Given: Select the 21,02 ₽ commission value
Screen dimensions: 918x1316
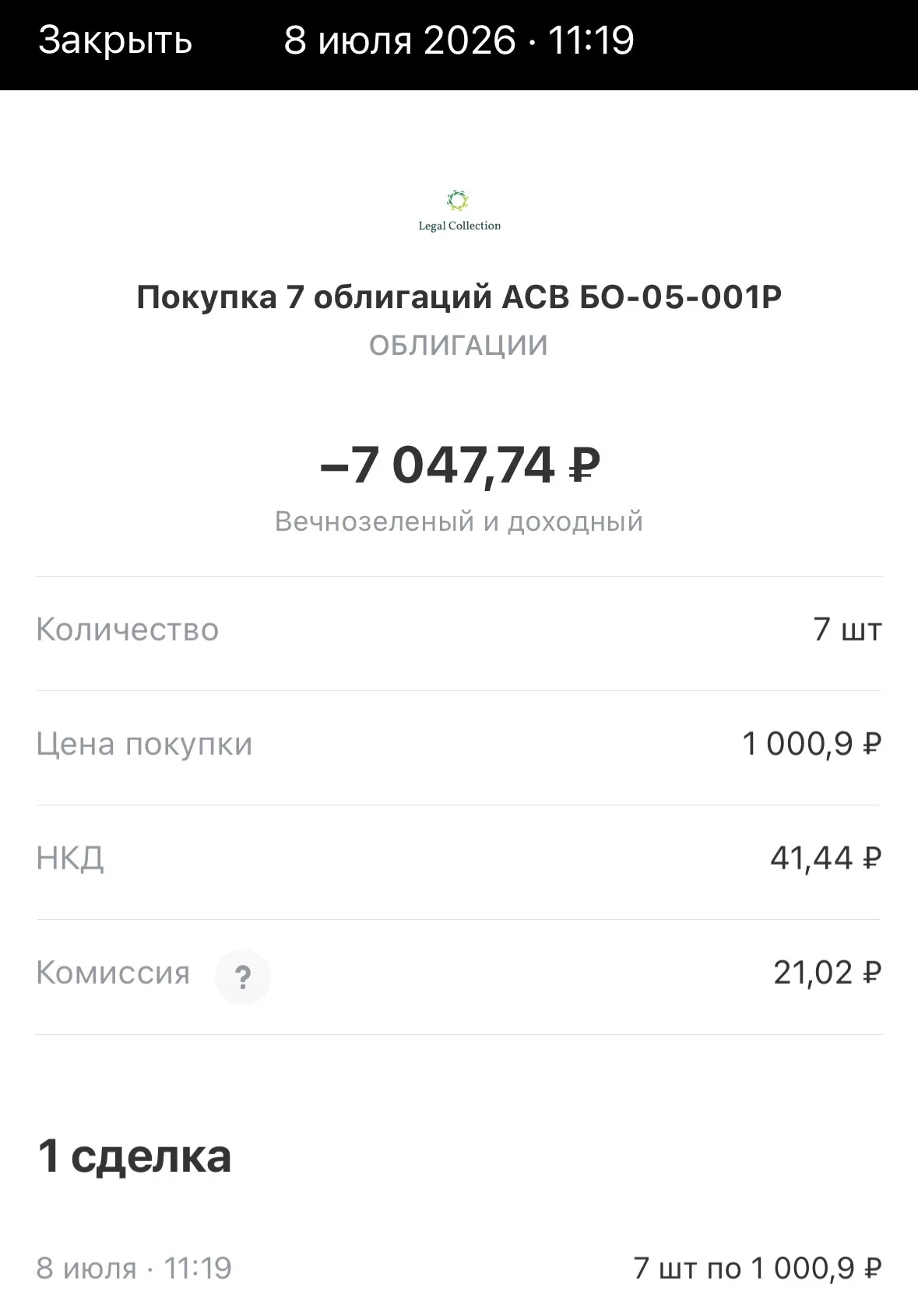Looking at the screenshot, I should tap(828, 973).
